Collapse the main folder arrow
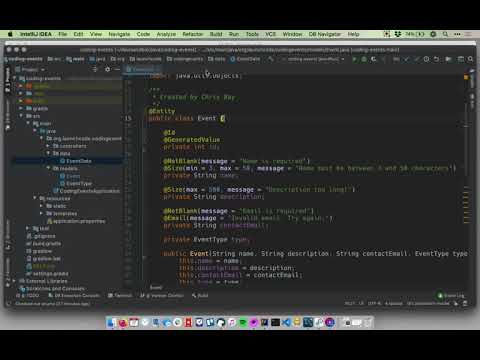This screenshot has height=360, width=480. pos(28,123)
